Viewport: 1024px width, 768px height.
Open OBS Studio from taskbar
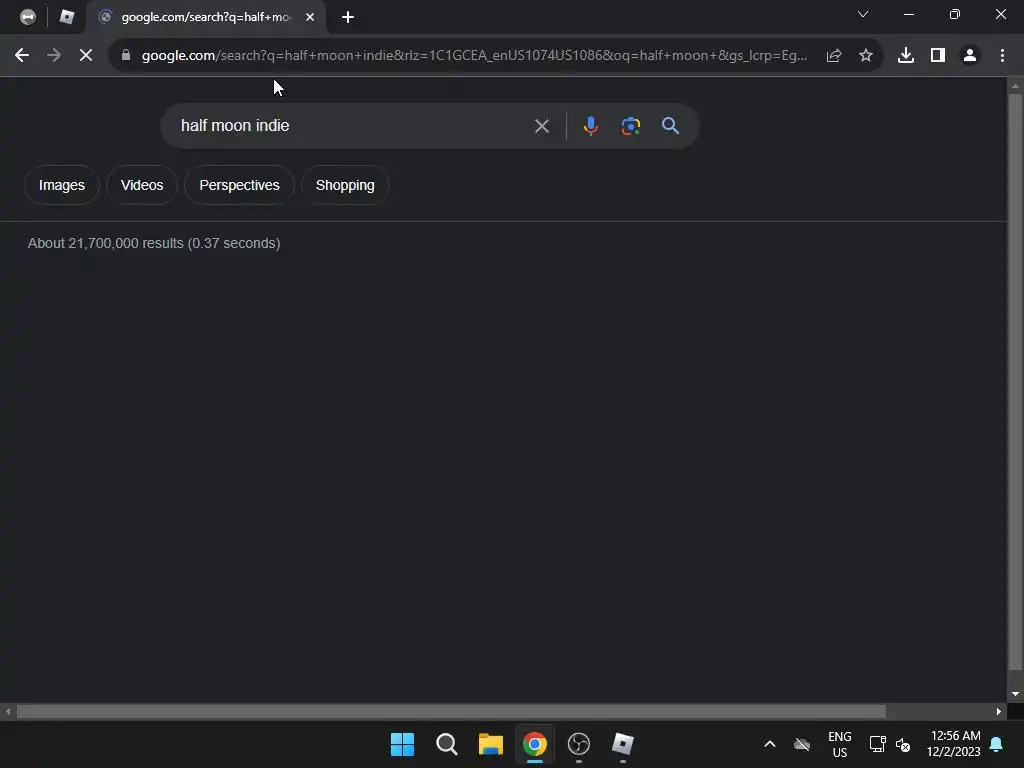[x=579, y=744]
